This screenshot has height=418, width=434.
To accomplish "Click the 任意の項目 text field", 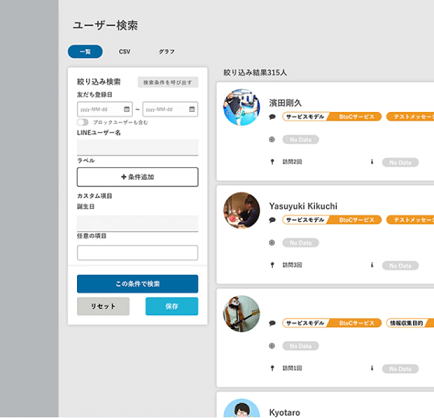I will click(138, 253).
